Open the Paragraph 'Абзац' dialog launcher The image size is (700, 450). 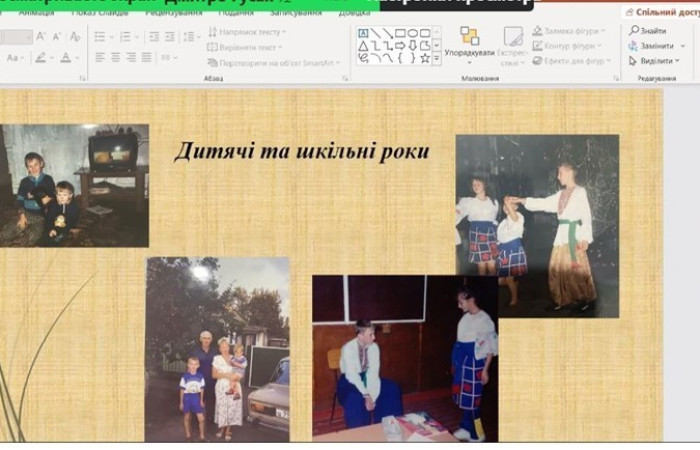click(x=345, y=78)
